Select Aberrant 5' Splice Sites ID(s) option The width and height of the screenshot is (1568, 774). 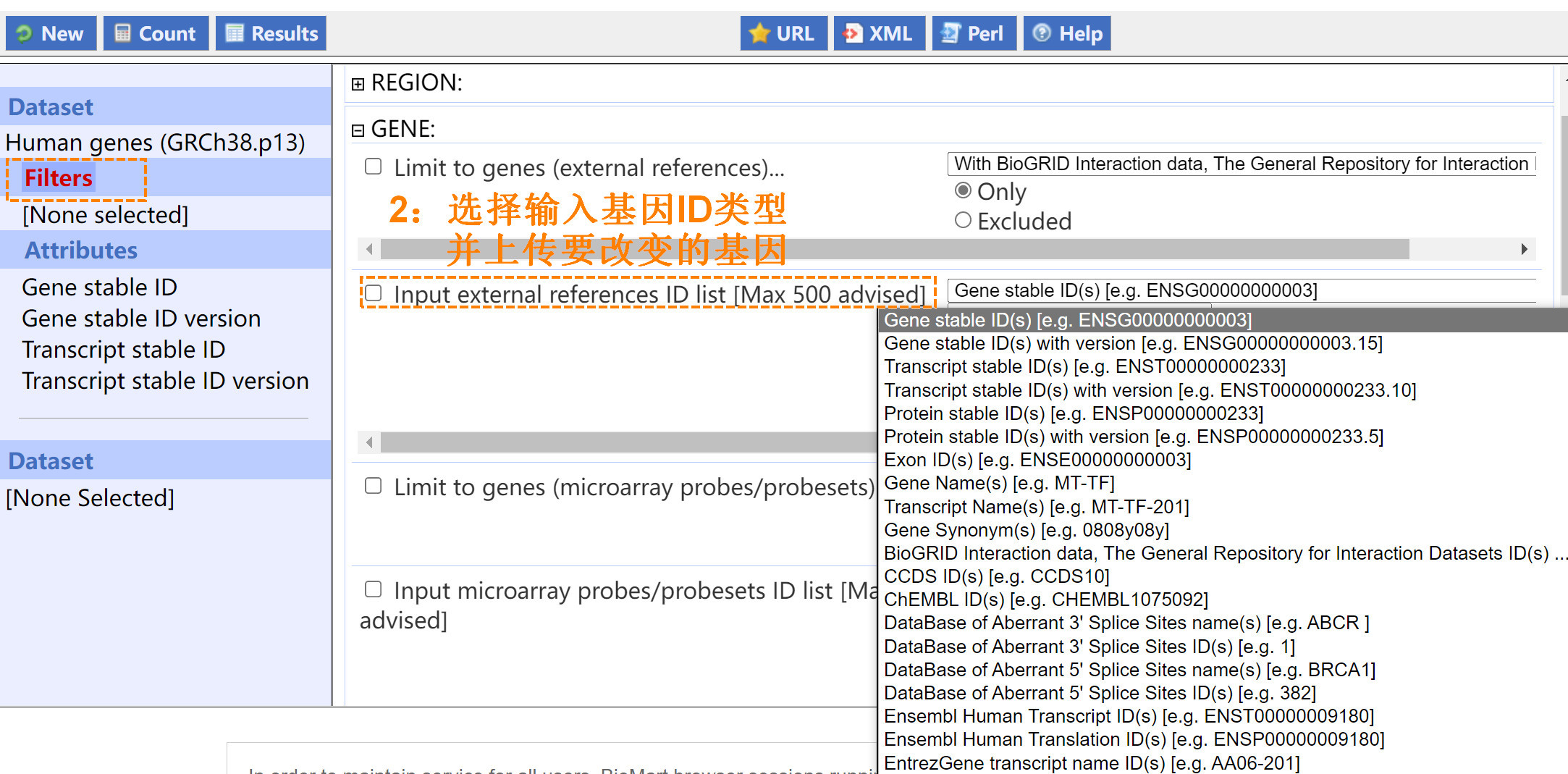[x=1223, y=693]
